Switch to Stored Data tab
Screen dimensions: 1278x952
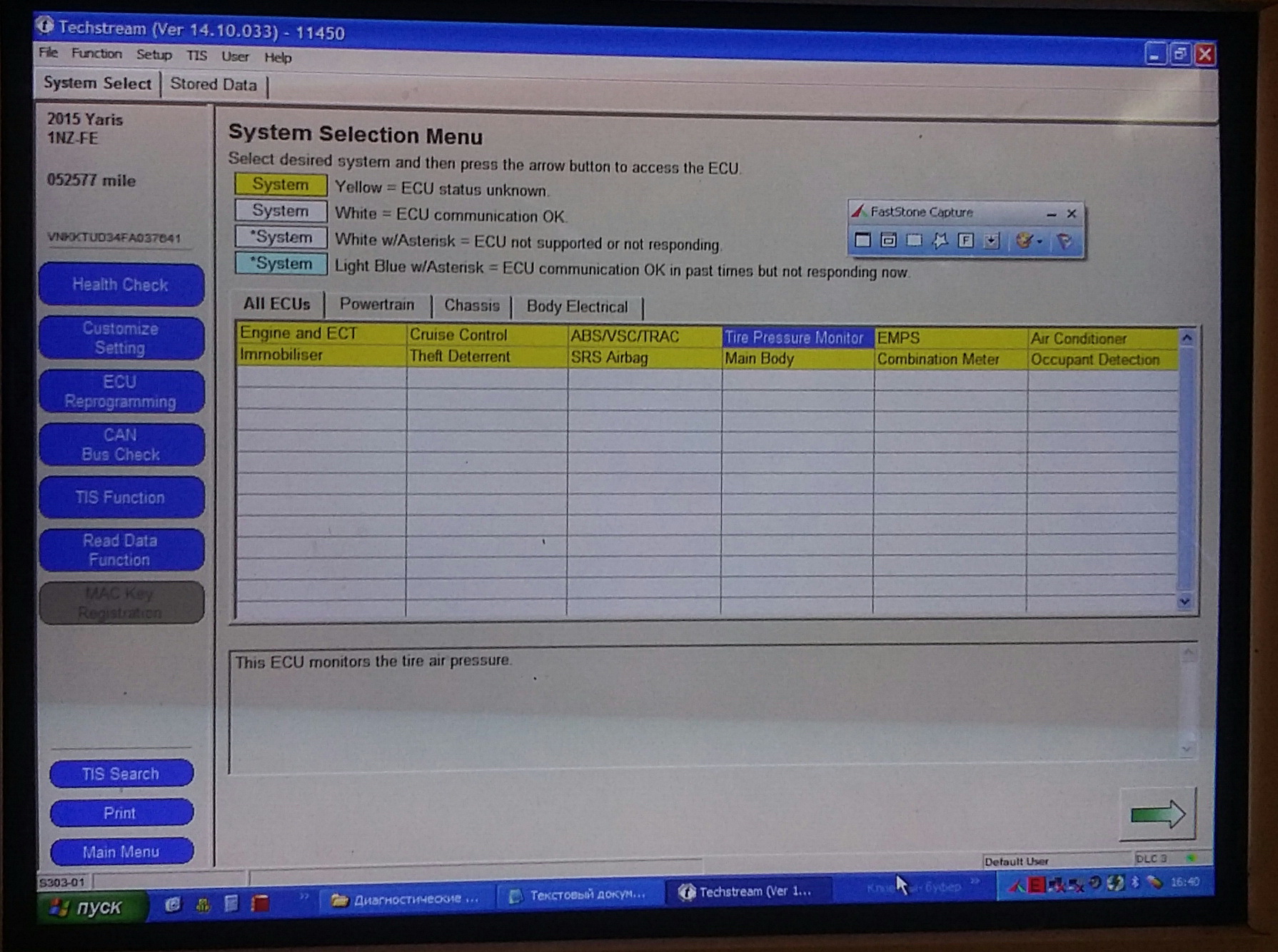point(213,84)
